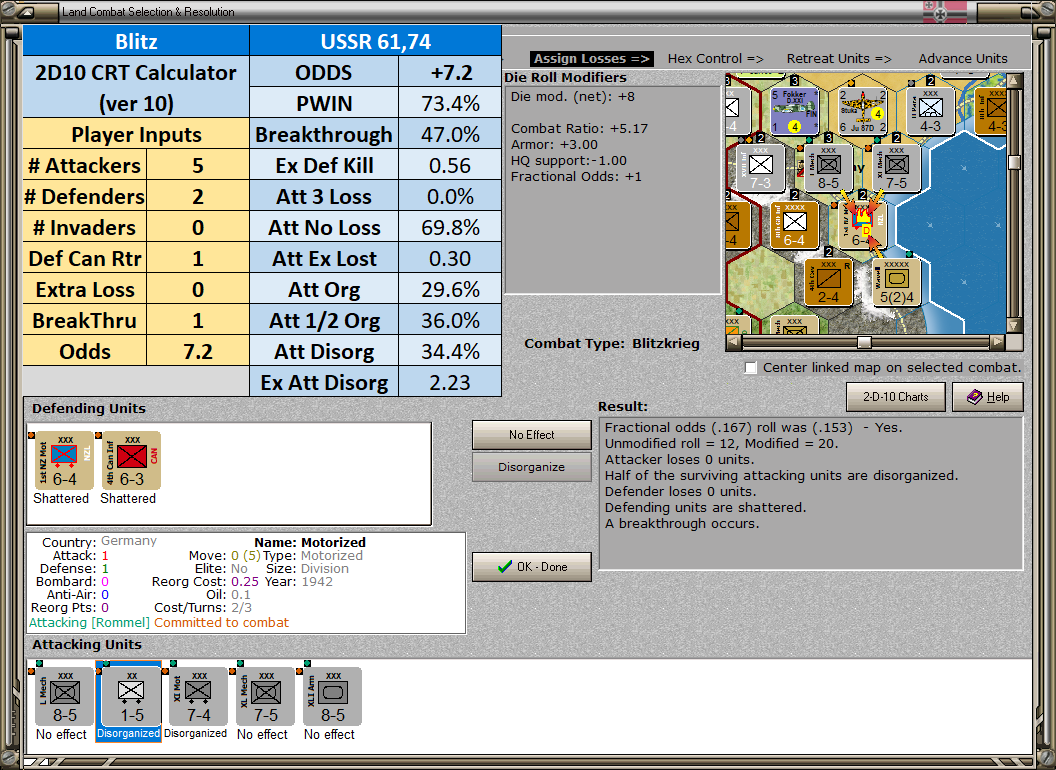Open the Help book button

[987, 397]
